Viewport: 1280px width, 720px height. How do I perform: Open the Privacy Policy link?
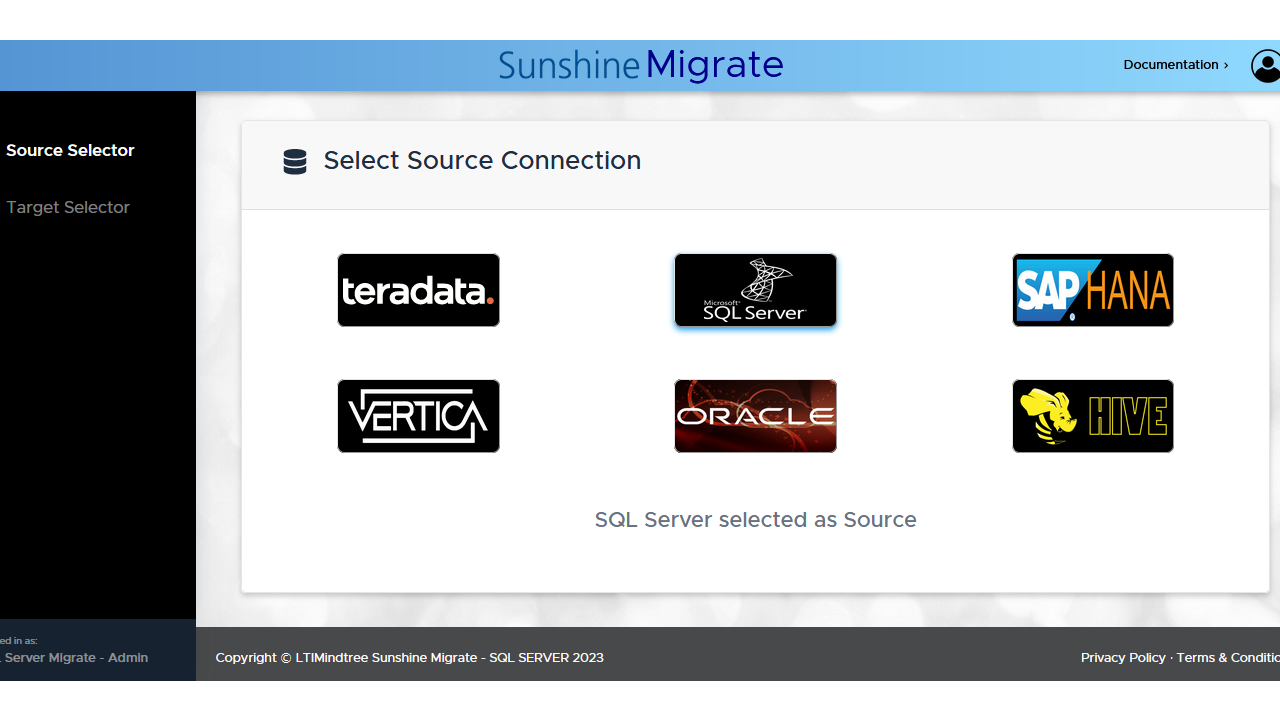1123,657
